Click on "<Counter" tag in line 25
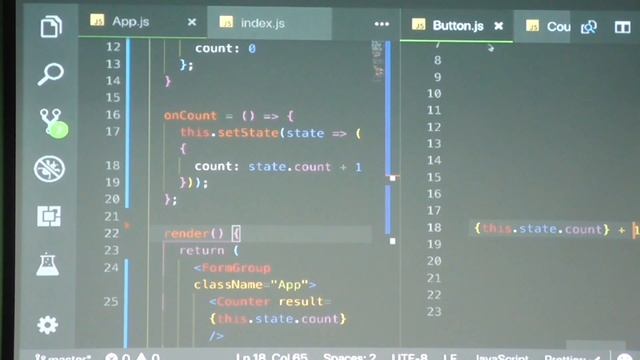640x360 pixels. tap(240, 302)
